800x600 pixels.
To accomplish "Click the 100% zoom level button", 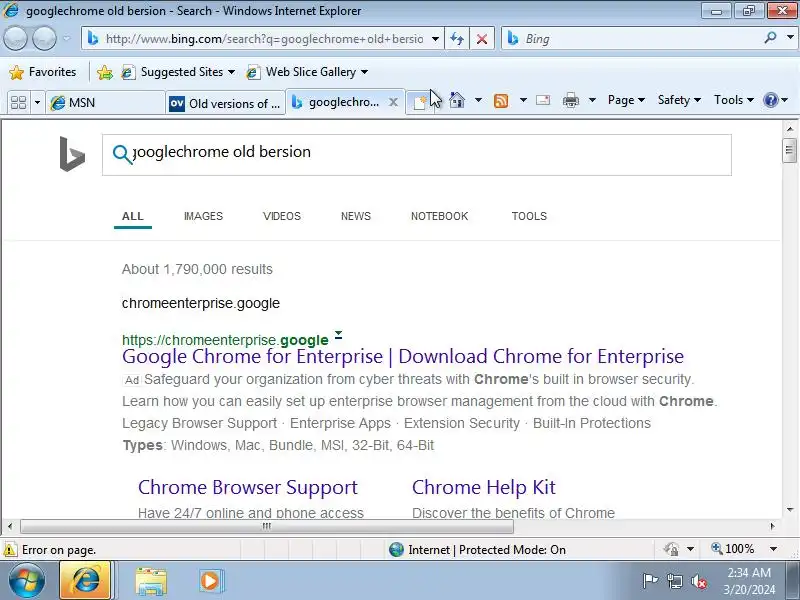I will click(x=733, y=549).
